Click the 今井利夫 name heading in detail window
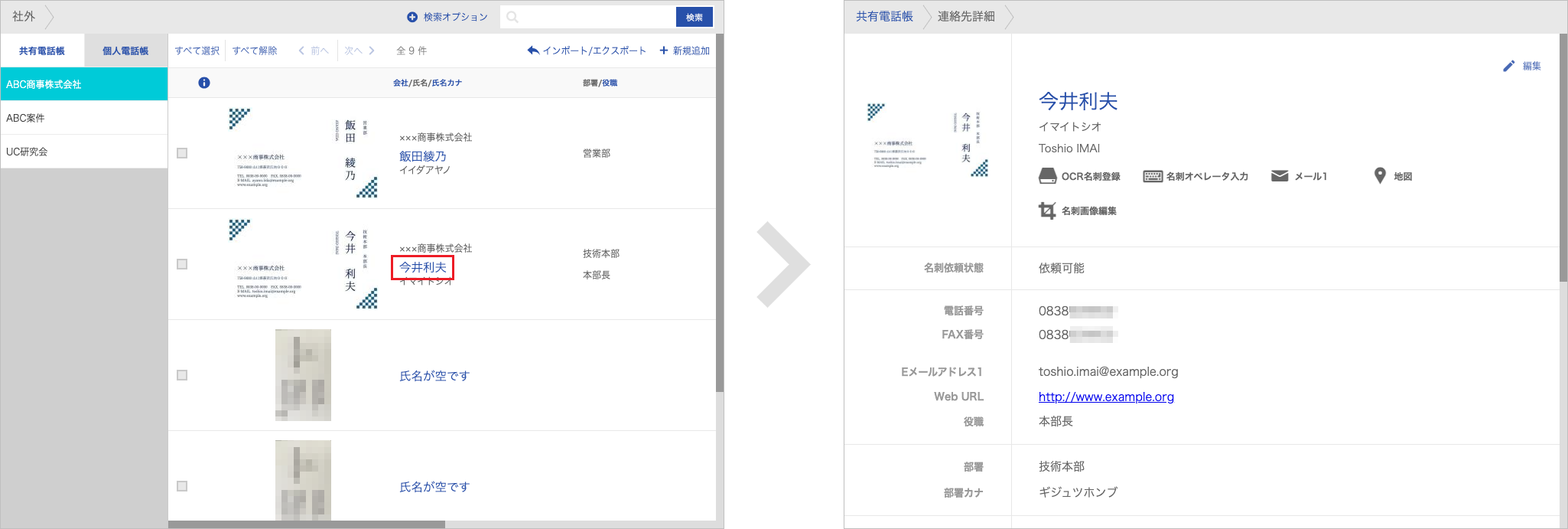The height and width of the screenshot is (529, 1568). (1078, 101)
